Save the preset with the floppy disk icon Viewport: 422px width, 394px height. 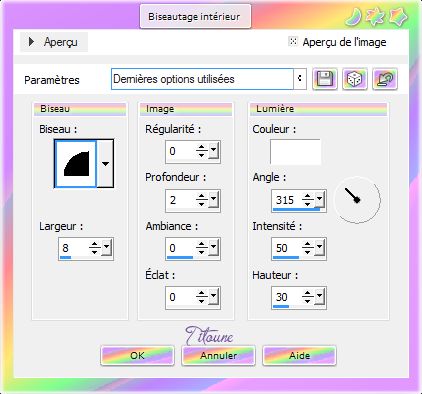pos(325,79)
